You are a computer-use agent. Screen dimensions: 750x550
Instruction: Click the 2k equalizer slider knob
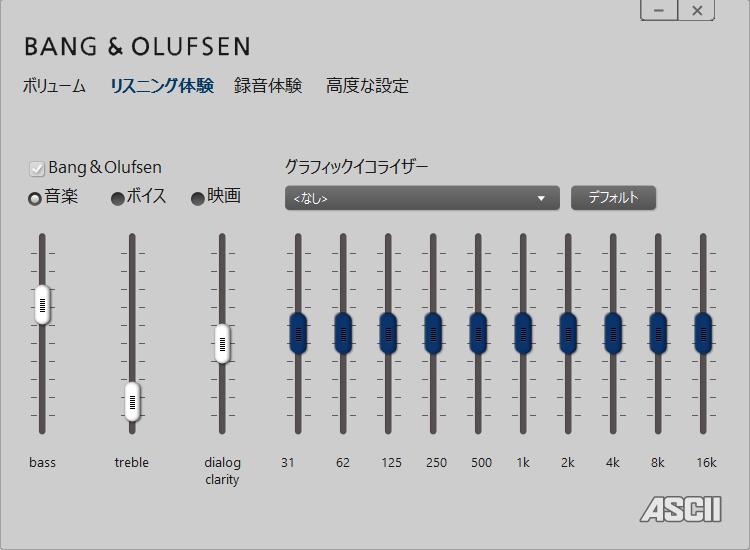pyautogui.click(x=568, y=333)
